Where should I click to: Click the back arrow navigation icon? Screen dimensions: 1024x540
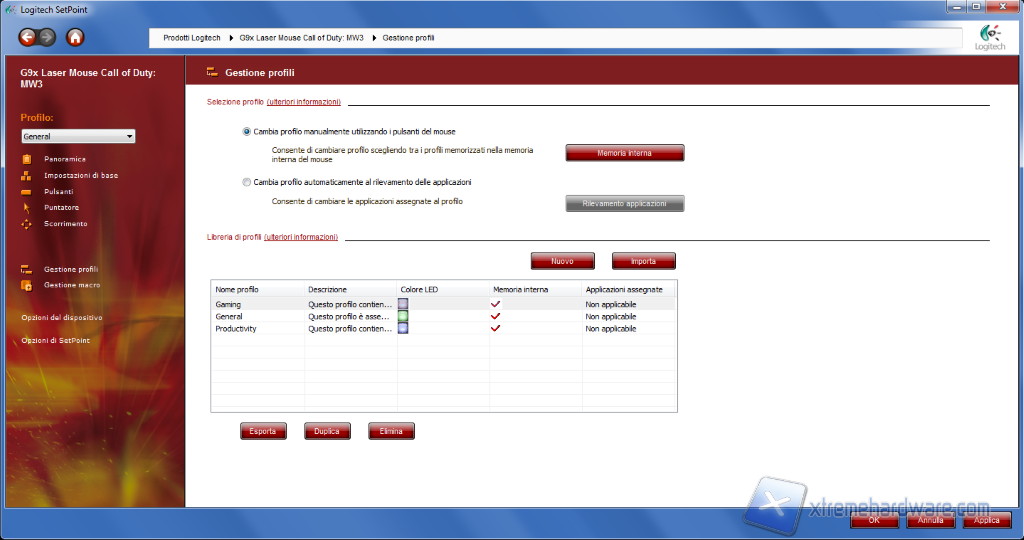(27, 38)
